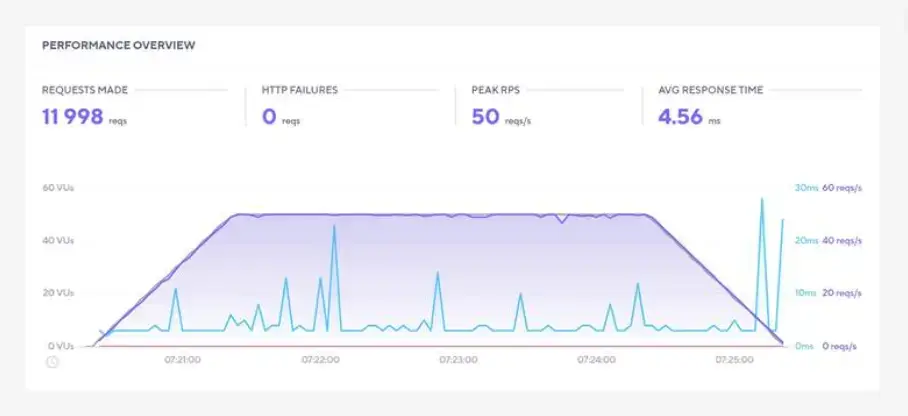
Task: Click the 'HTTP FAILURES' label
Action: click(x=299, y=90)
